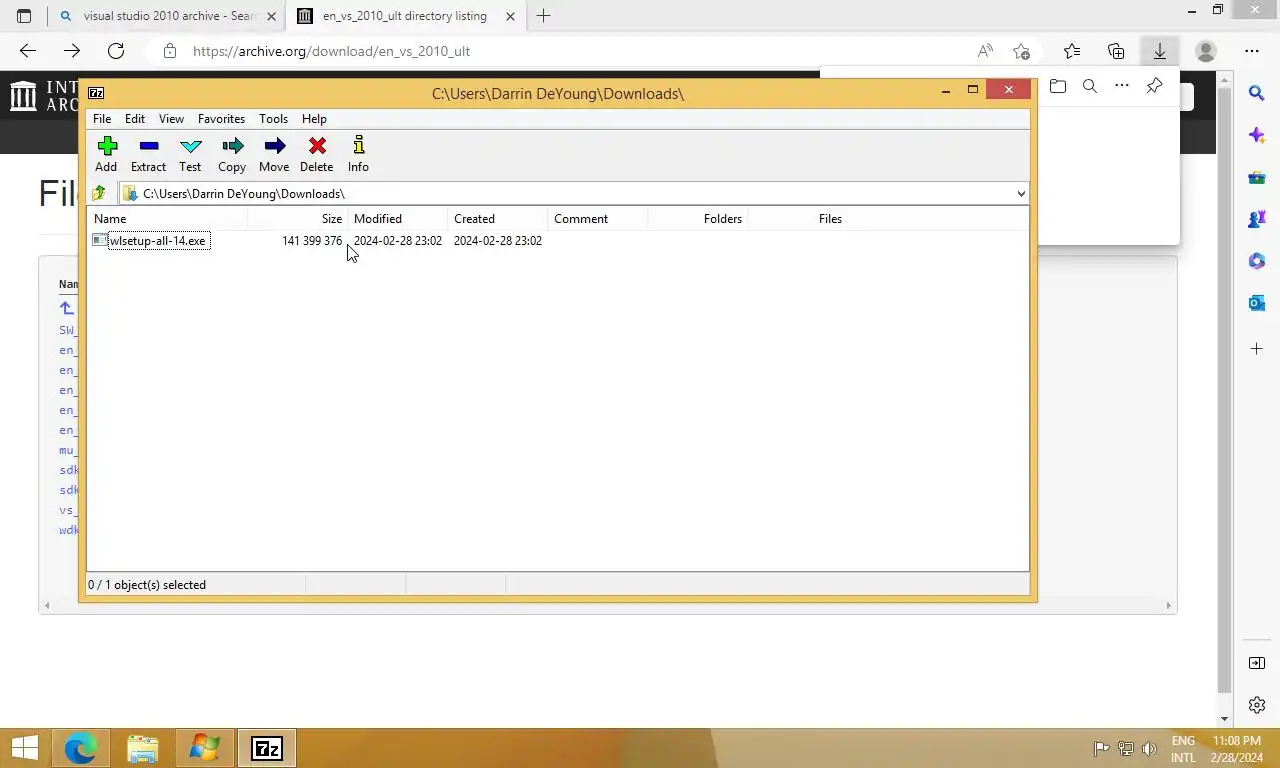The image size is (1280, 768).
Task: Open a new browser tab
Action: (543, 16)
